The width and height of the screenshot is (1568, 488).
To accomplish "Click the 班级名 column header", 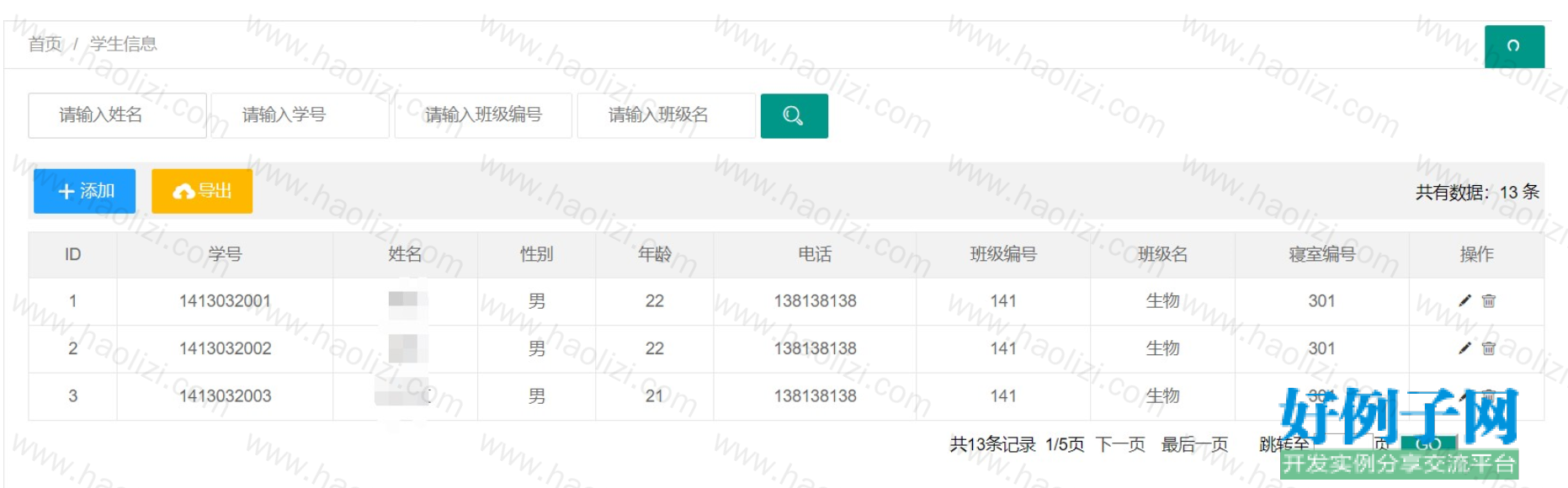I will pyautogui.click(x=1162, y=255).
